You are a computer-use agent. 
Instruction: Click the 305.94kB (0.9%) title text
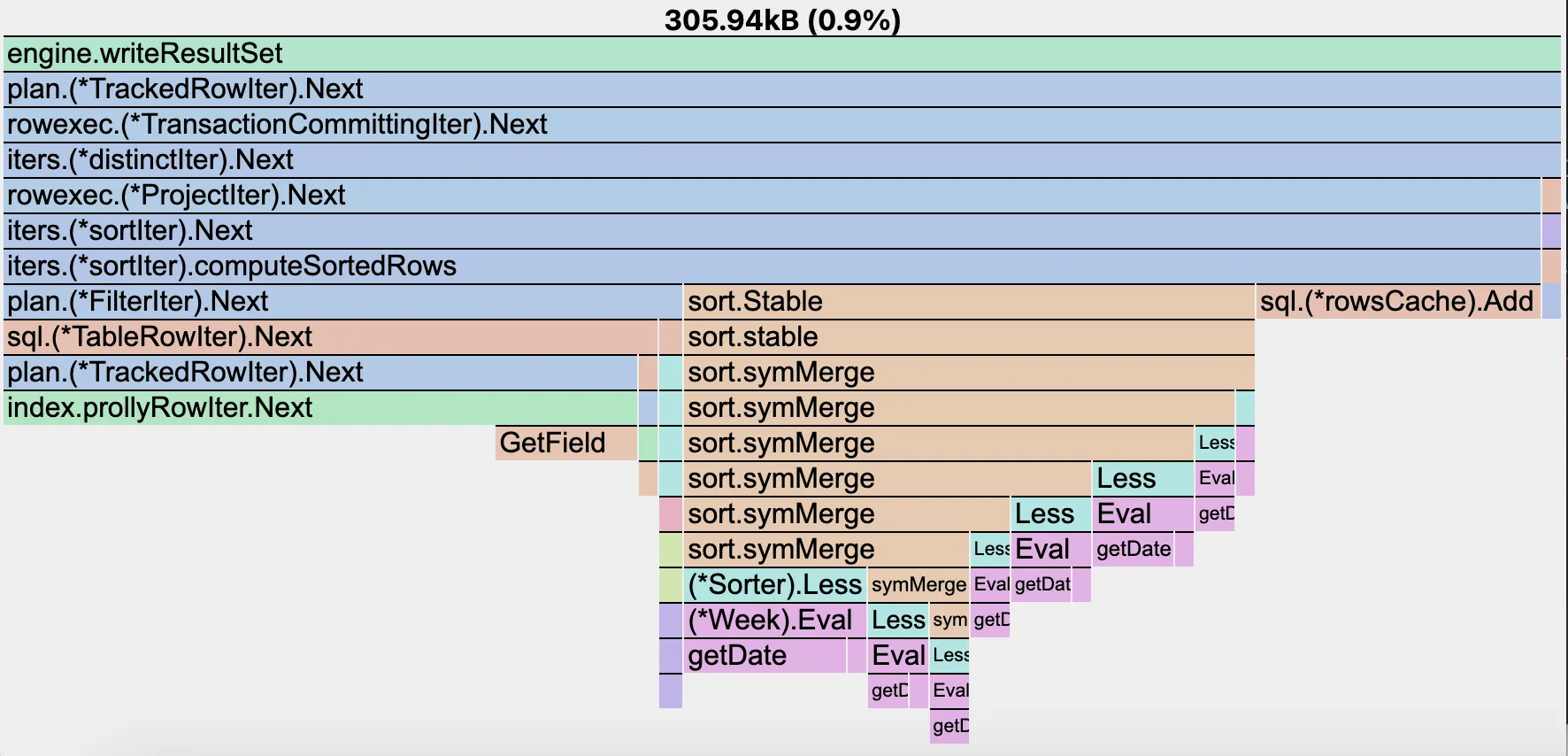(782, 19)
